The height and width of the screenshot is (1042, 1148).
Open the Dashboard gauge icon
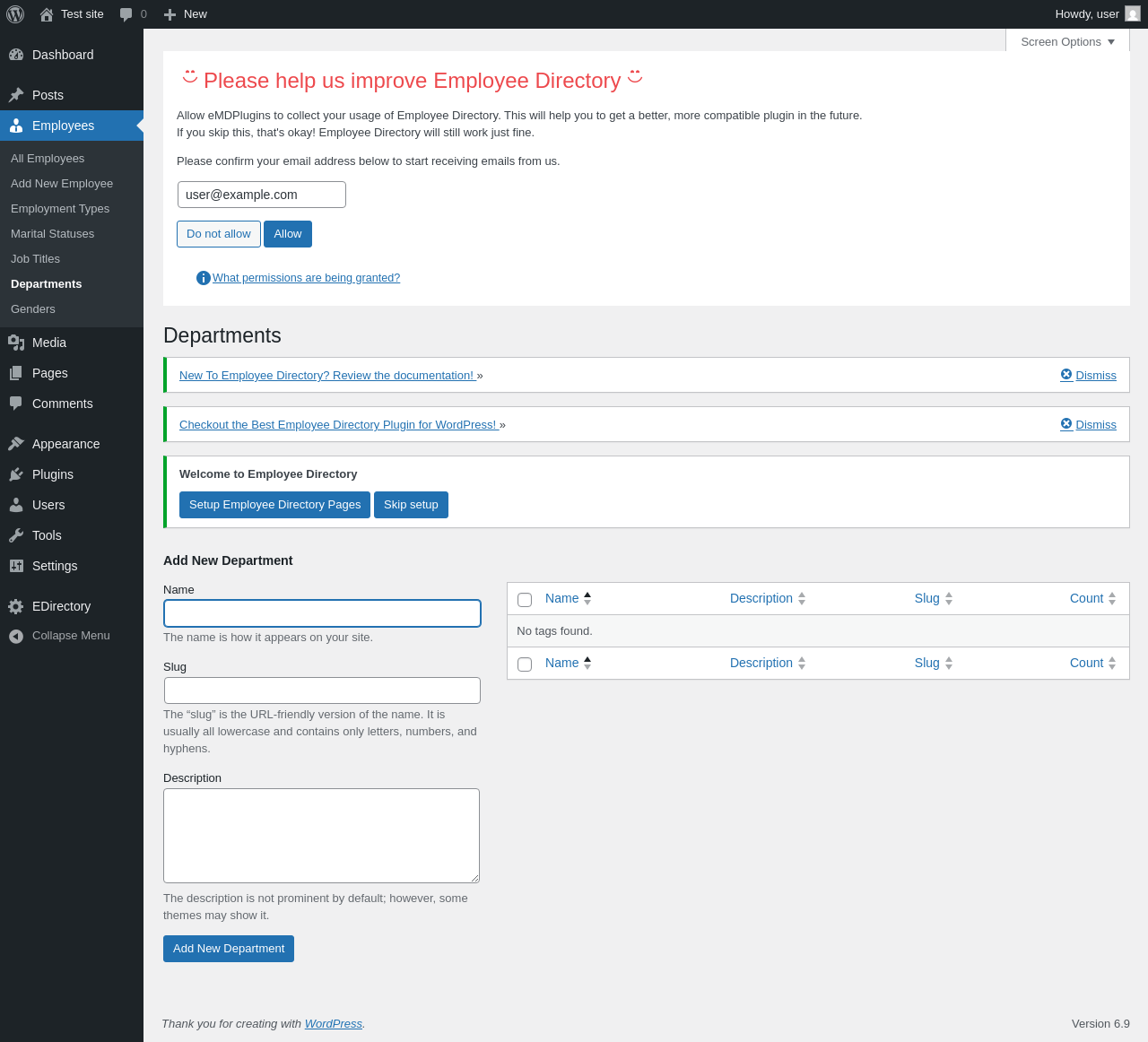pyautogui.click(x=16, y=55)
